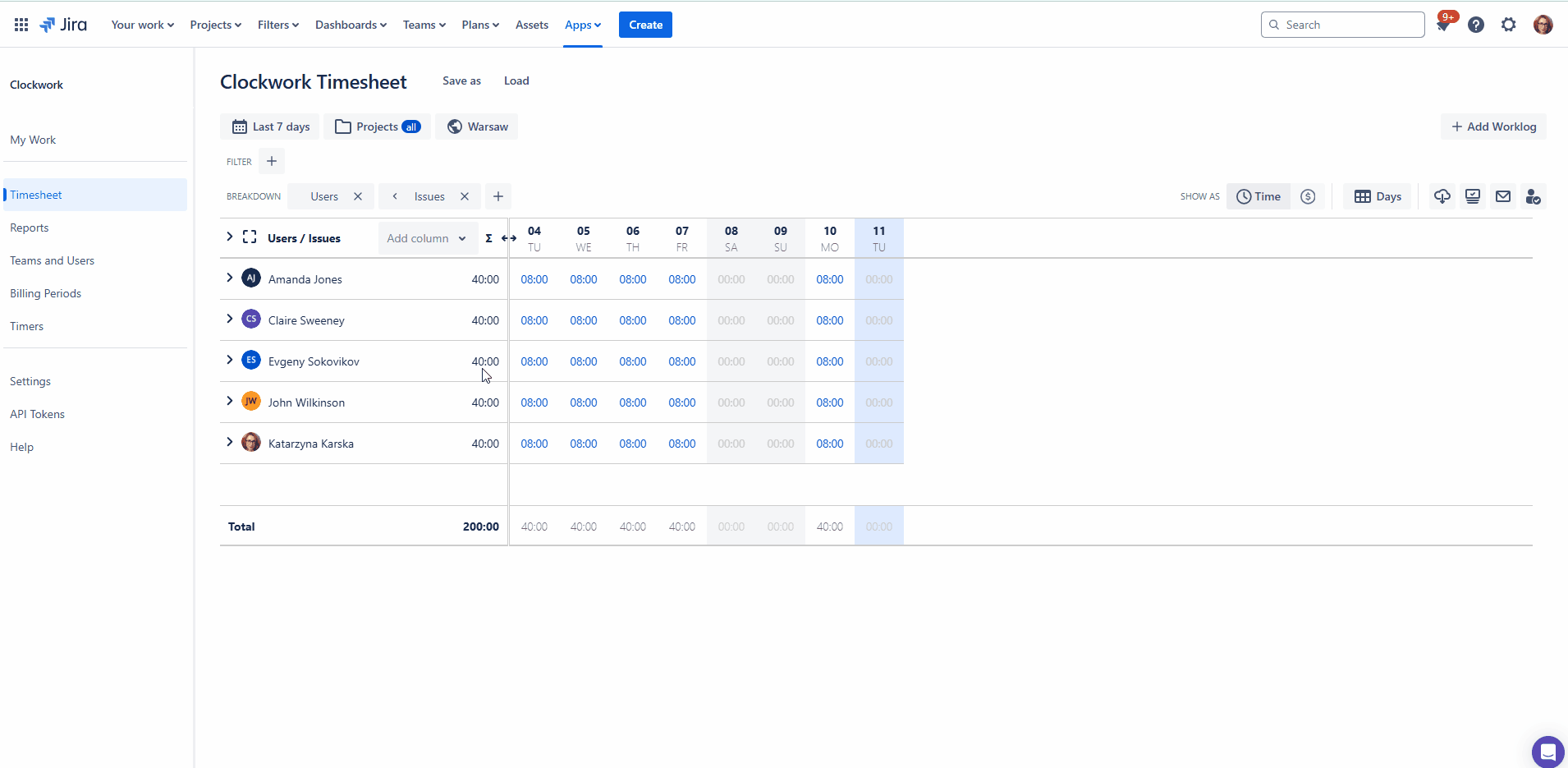Click Save as above the timesheet
Screen dimensions: 1568x768
(x=461, y=80)
